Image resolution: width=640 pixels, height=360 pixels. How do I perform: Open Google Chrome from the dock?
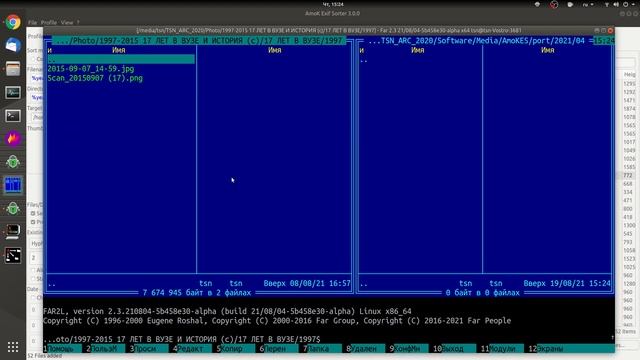[13, 22]
